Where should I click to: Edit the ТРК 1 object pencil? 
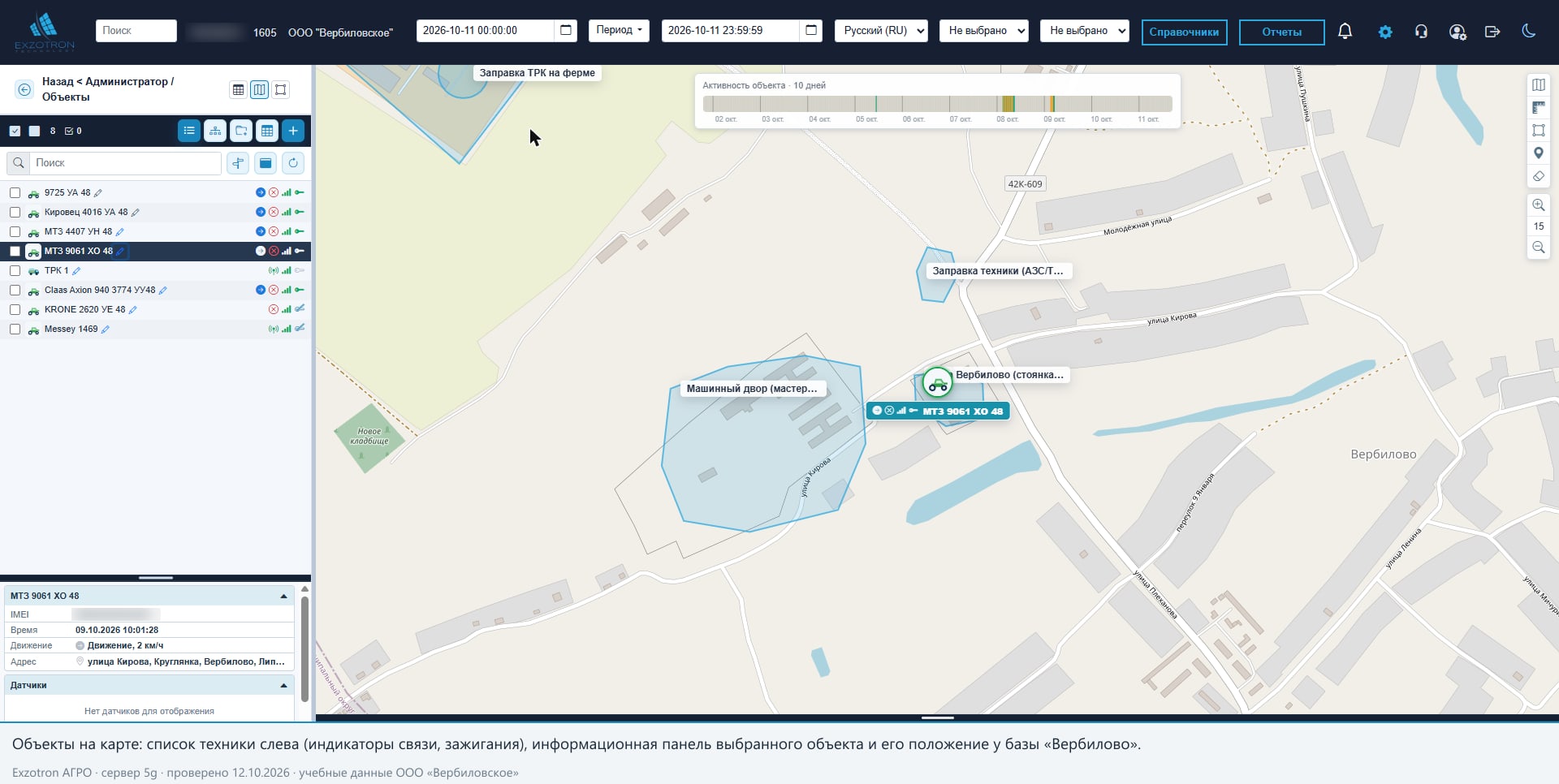[x=76, y=271]
